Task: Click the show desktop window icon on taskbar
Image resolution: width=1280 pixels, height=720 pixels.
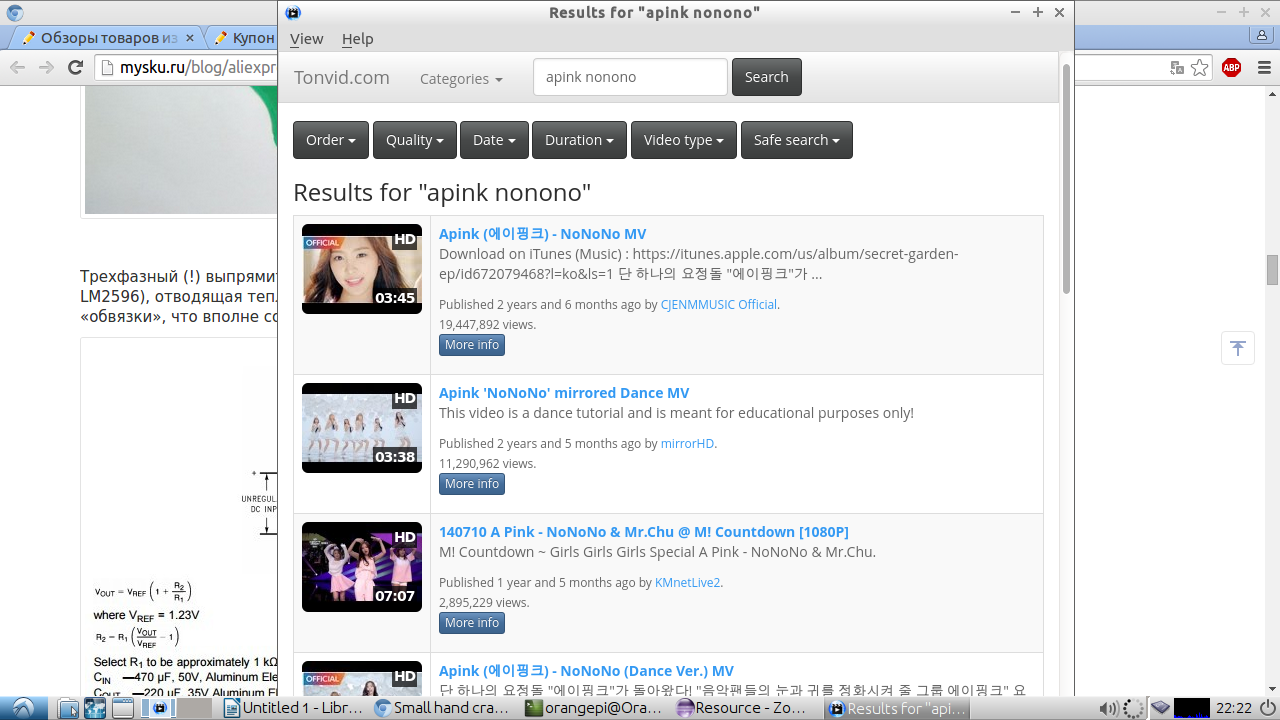Action: 122,708
